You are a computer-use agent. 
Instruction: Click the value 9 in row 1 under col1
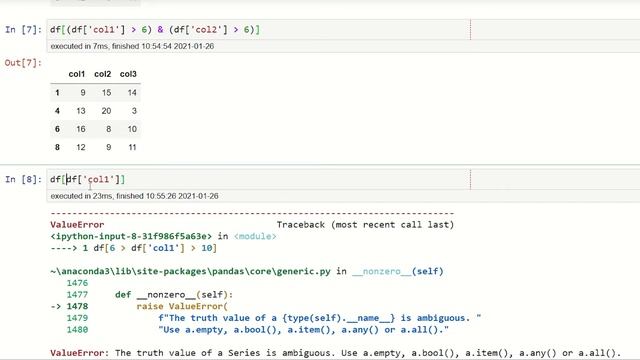click(x=83, y=93)
